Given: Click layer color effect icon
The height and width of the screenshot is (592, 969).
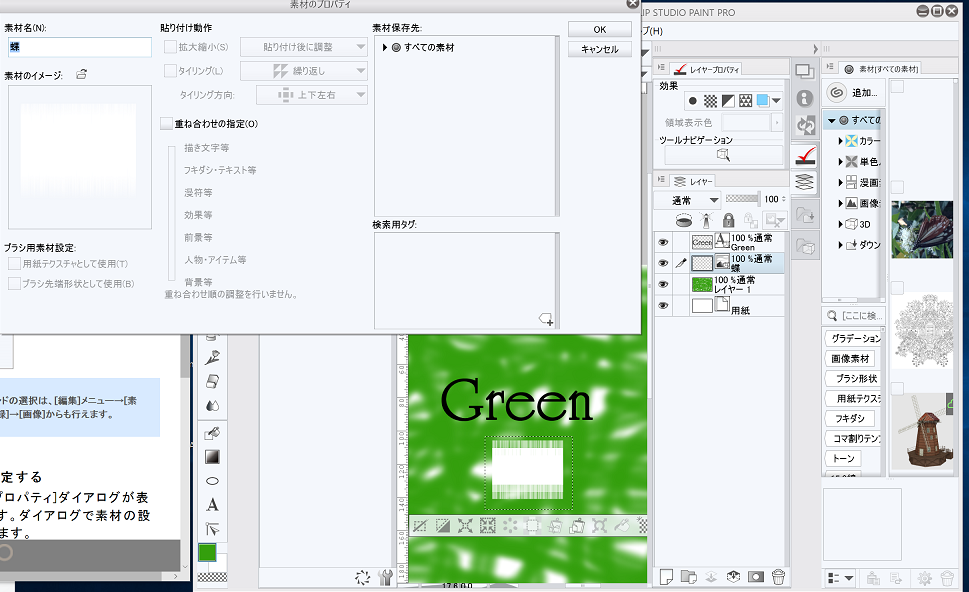Looking at the screenshot, I should click(763, 101).
